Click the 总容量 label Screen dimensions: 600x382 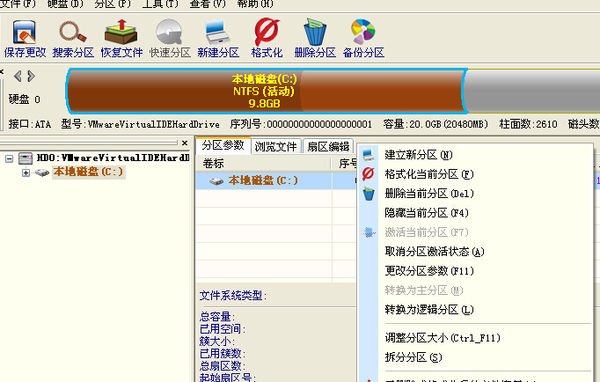coord(217,317)
